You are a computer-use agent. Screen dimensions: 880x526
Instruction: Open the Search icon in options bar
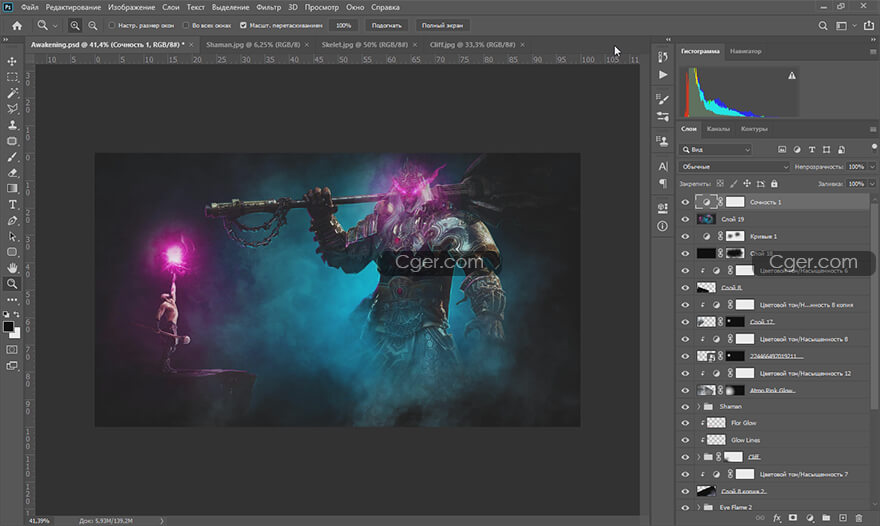point(823,25)
